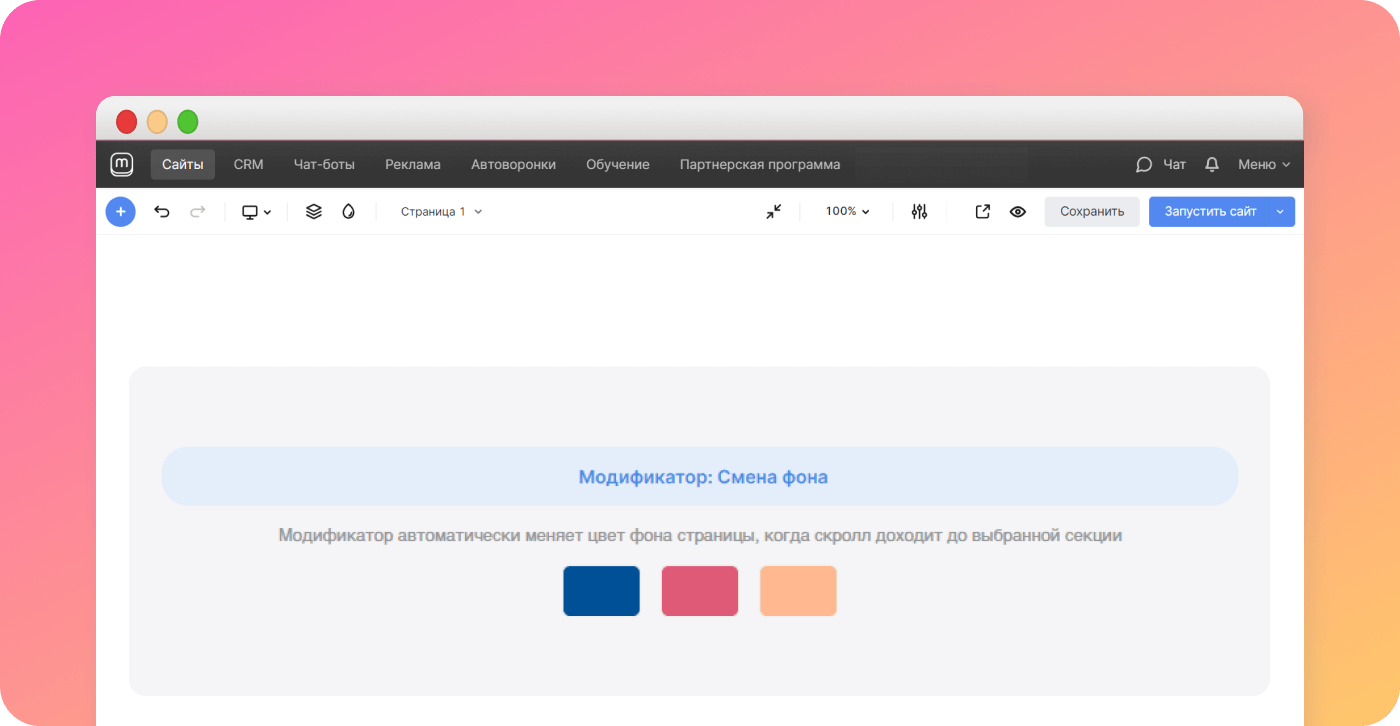Click the Модификатор: Смена фона heading block
Screen dimensions: 1400x726
[700, 477]
